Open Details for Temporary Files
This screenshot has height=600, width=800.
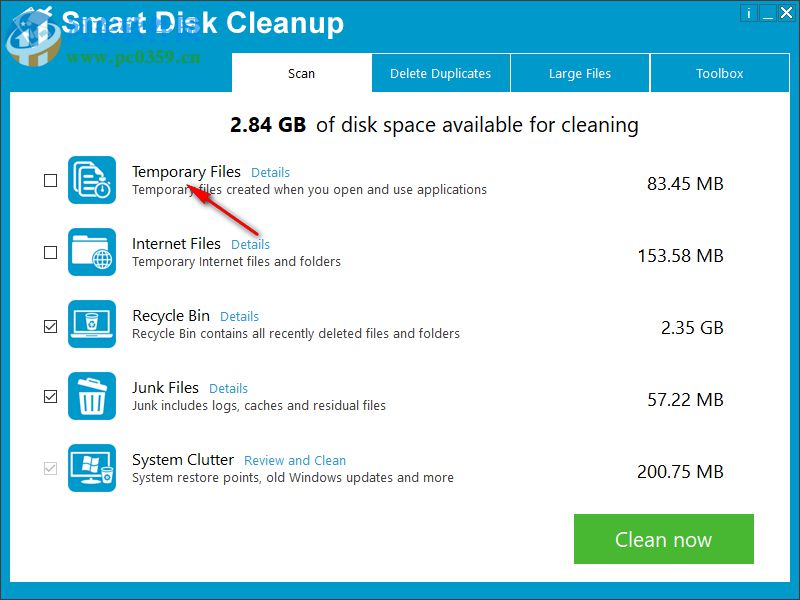pyautogui.click(x=270, y=172)
